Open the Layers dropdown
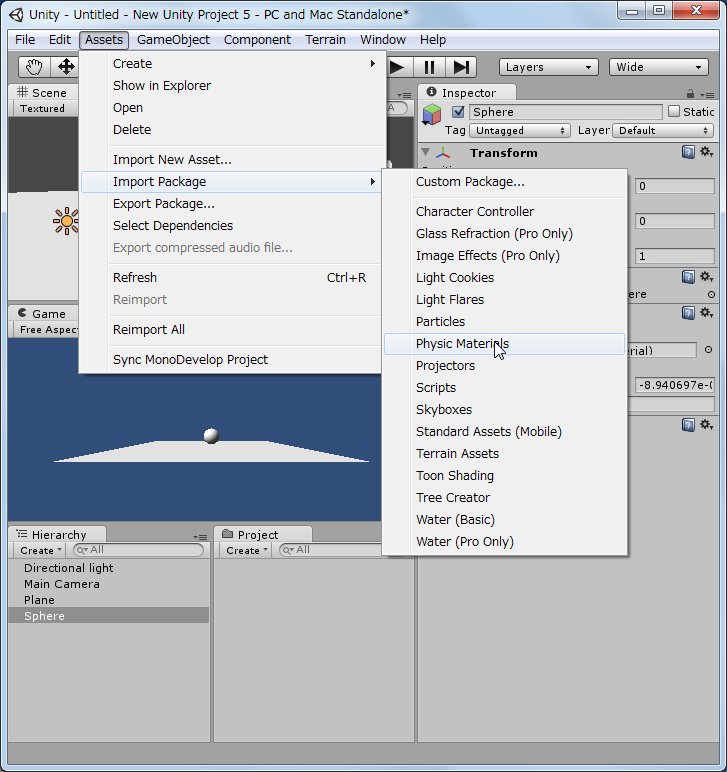727x772 pixels. click(548, 67)
